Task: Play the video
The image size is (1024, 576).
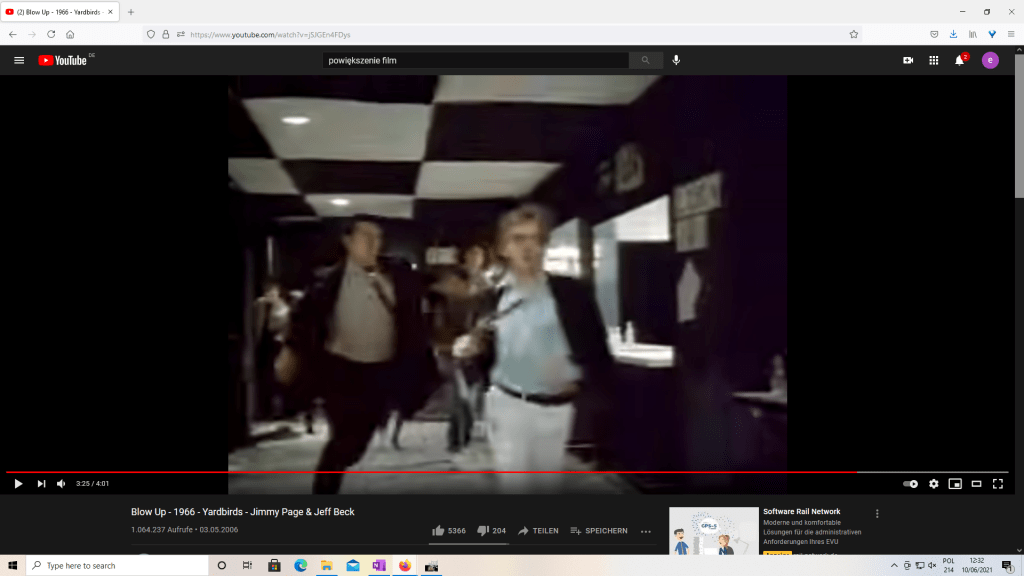Action: (x=18, y=484)
